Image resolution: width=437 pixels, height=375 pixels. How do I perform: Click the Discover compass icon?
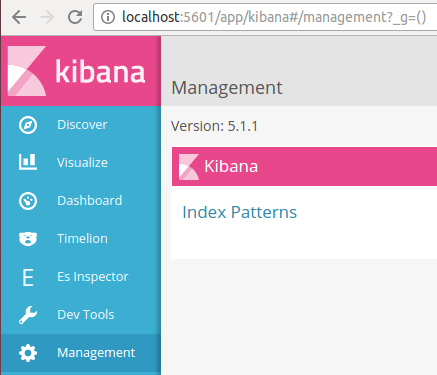28,125
